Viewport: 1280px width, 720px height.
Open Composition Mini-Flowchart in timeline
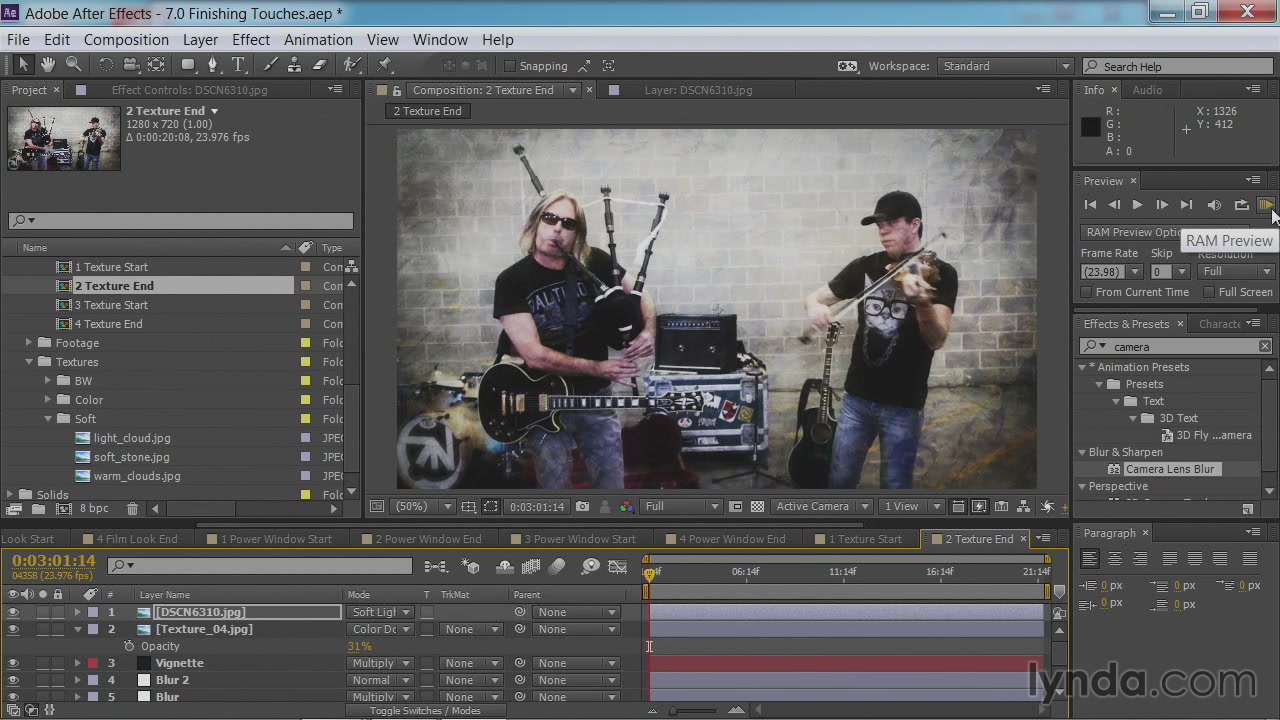(x=436, y=567)
